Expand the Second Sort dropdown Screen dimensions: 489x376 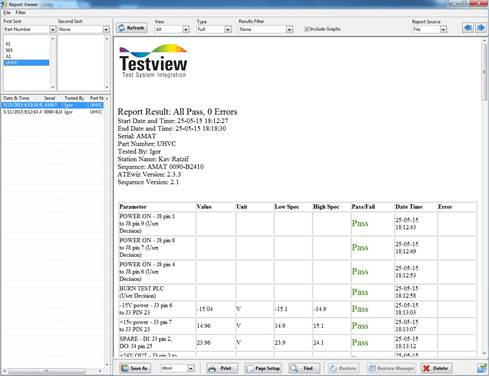click(x=106, y=30)
